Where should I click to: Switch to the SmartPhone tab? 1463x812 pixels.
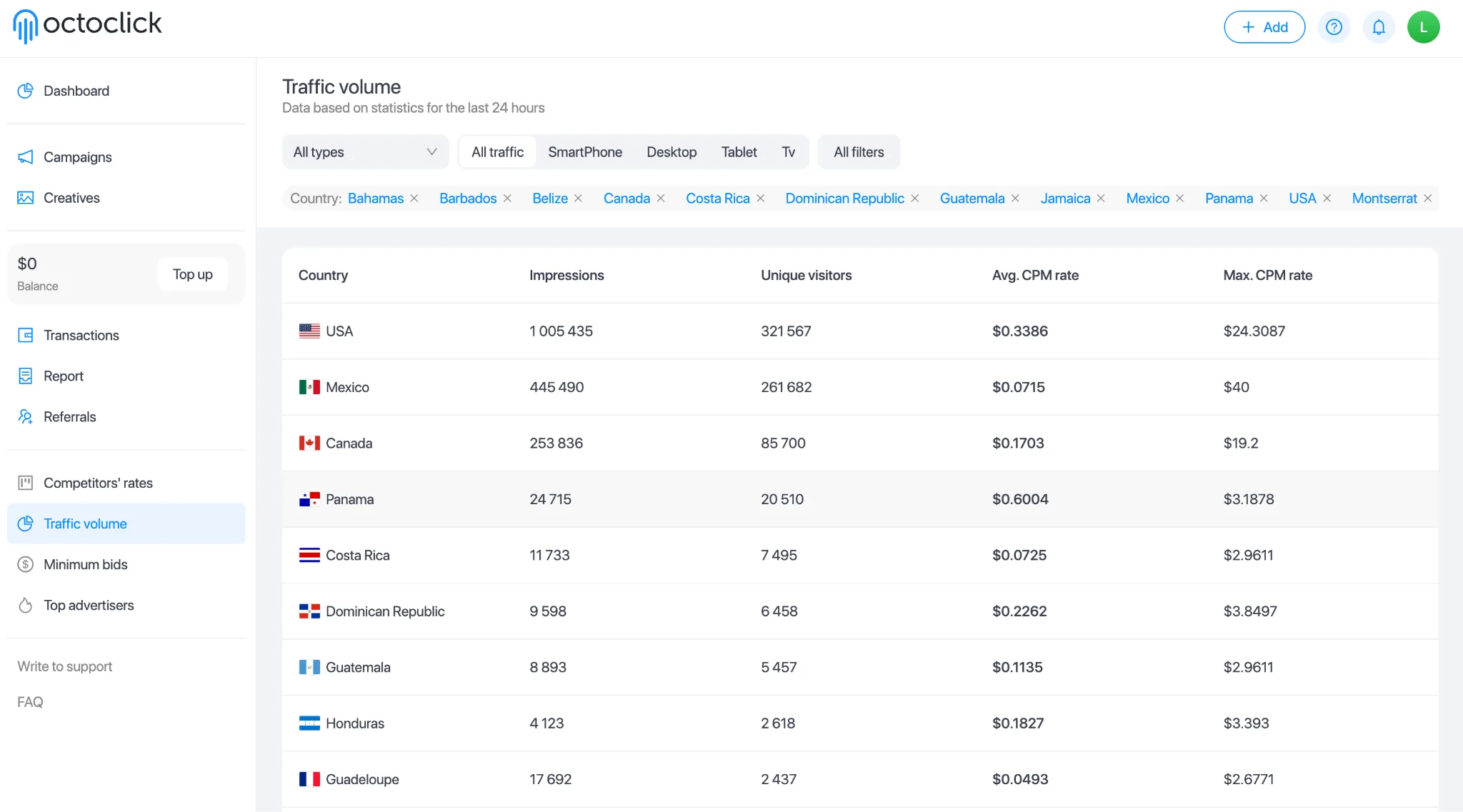pyautogui.click(x=585, y=152)
